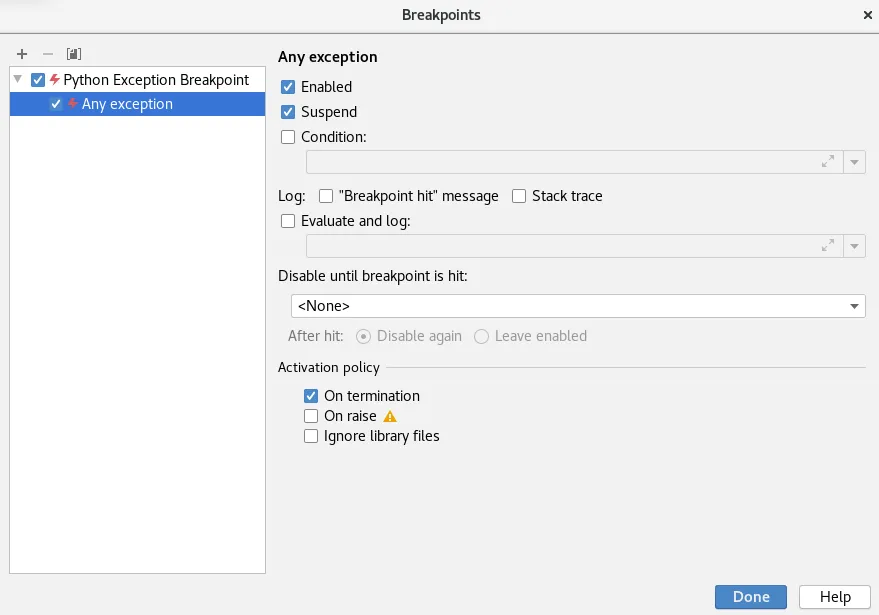Screen dimensions: 879x615
Task: Click the remove breakpoint minus icon
Action: pos(47,54)
